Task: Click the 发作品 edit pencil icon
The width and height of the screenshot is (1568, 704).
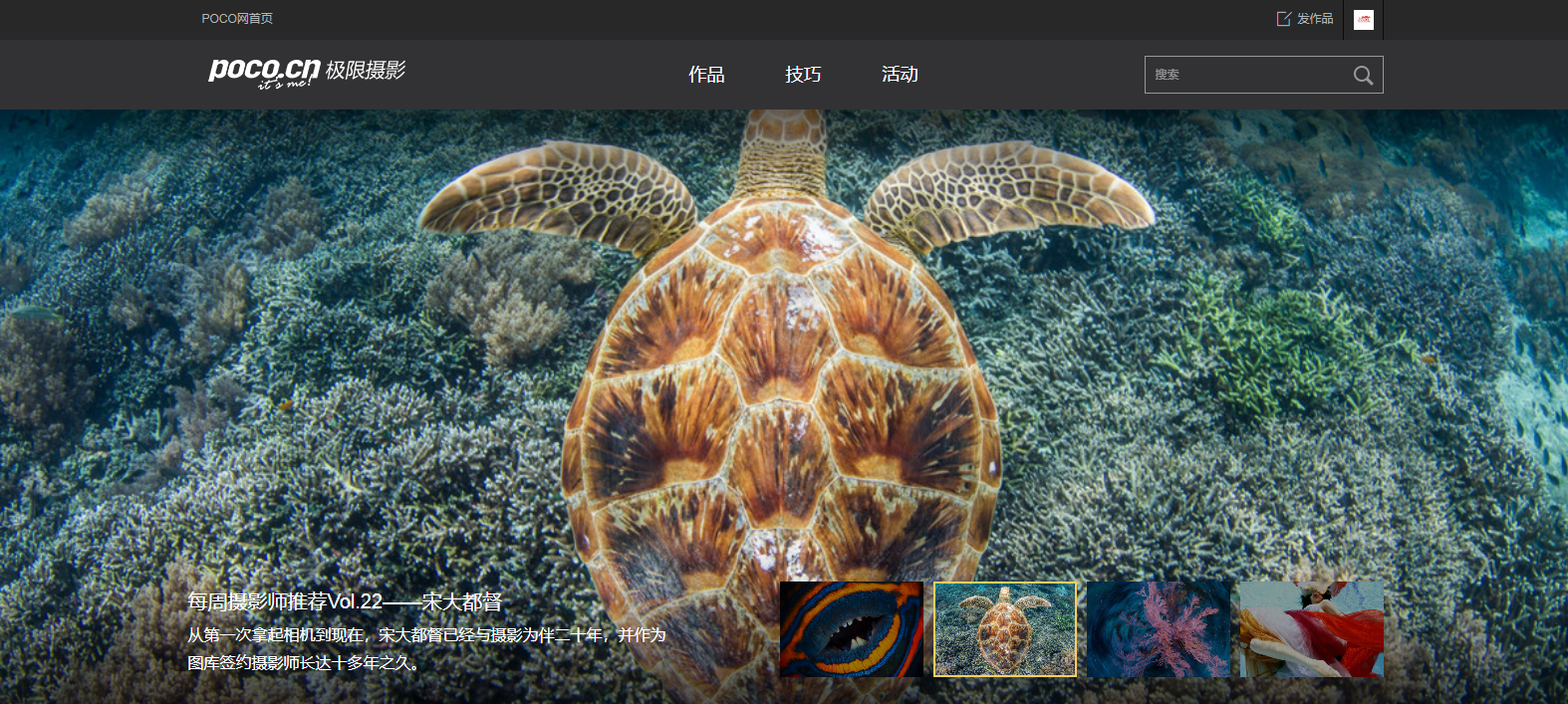Action: [x=1284, y=19]
